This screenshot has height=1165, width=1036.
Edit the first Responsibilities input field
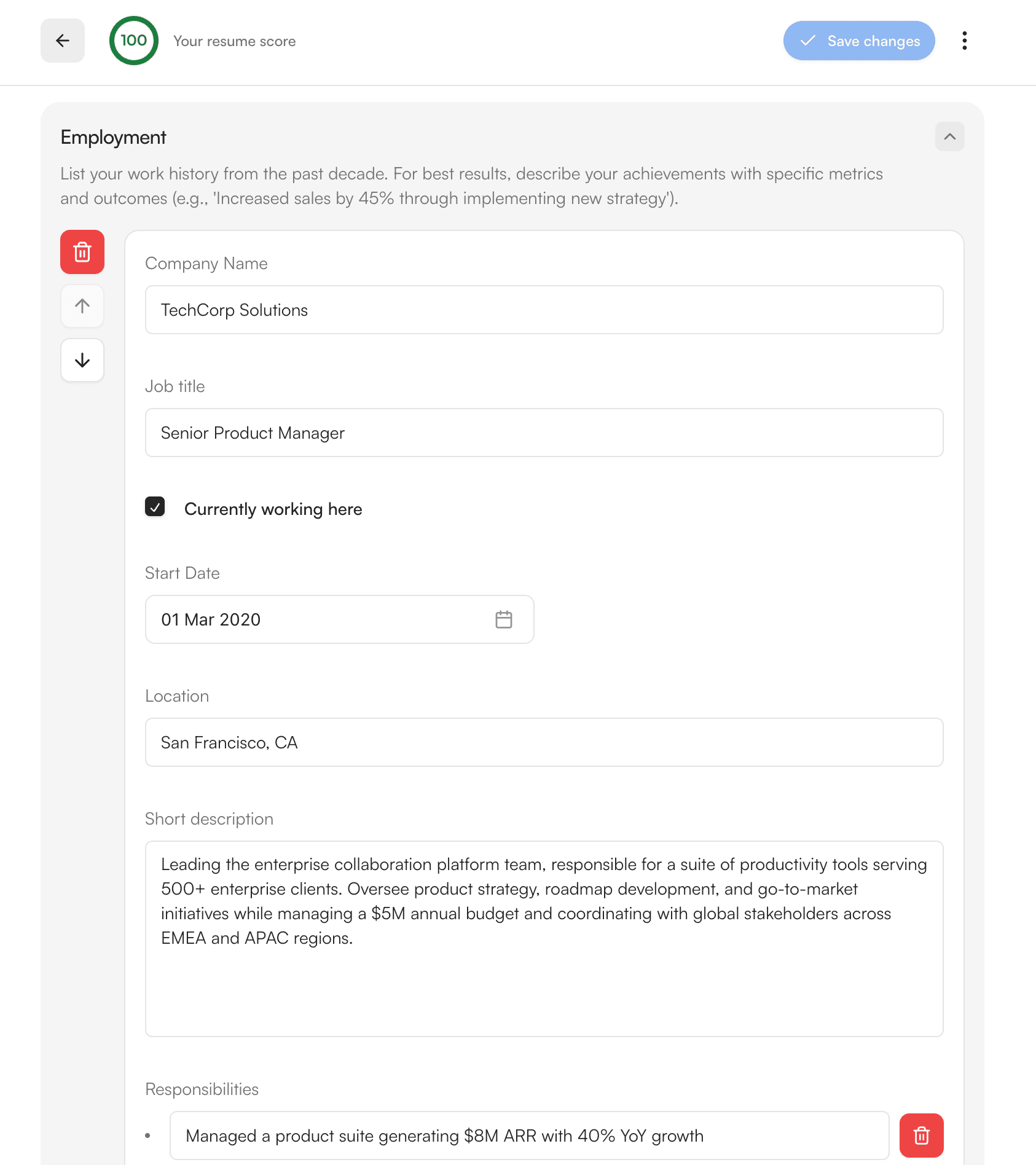tap(529, 1136)
